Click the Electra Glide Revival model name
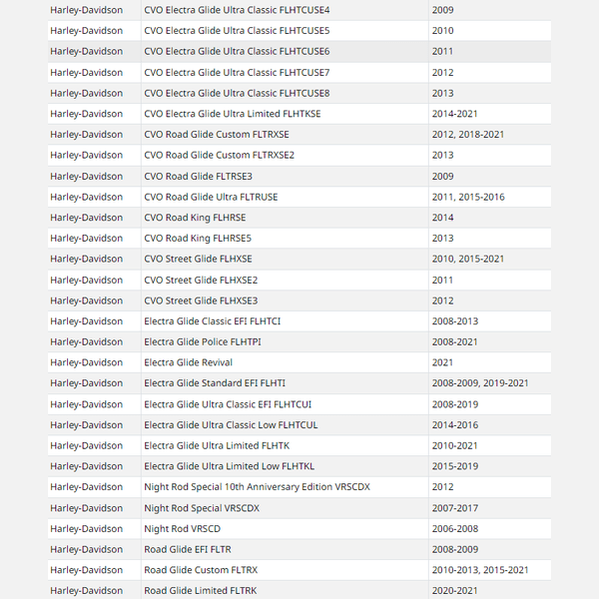Viewport: 599px width, 599px height. pos(188,363)
